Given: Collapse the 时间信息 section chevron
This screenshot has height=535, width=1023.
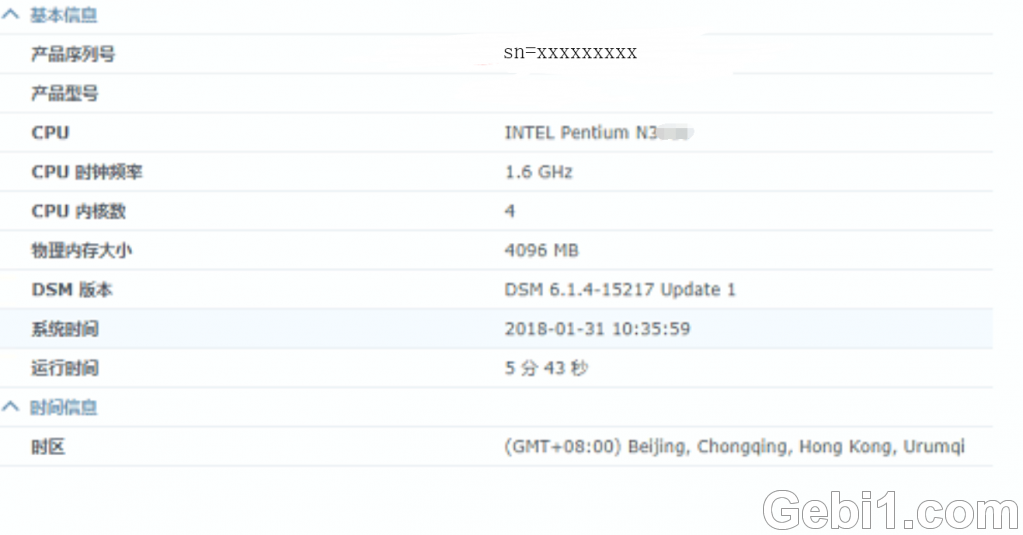Looking at the screenshot, I should point(11,406).
